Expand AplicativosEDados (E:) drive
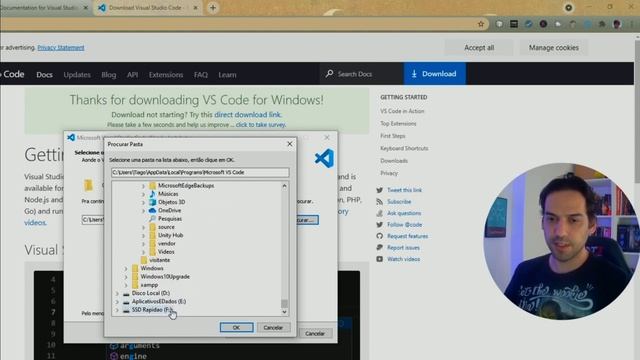This screenshot has height=360, width=640. coord(117,302)
